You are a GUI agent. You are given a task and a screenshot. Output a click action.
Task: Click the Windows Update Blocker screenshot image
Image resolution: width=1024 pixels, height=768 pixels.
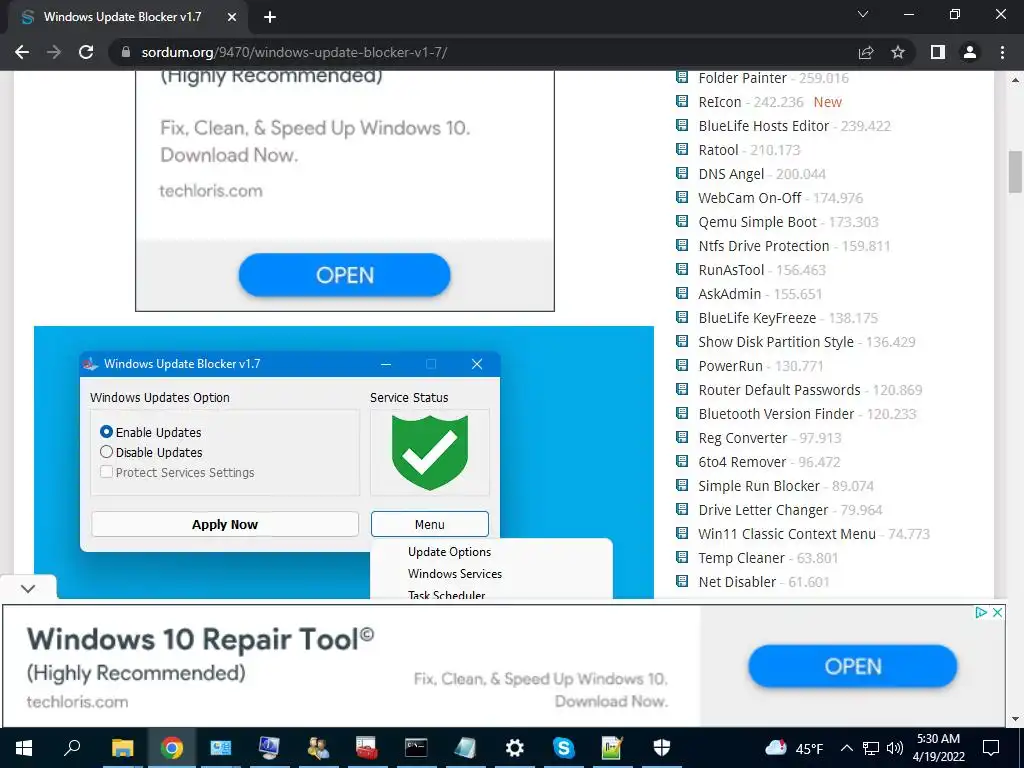point(344,462)
